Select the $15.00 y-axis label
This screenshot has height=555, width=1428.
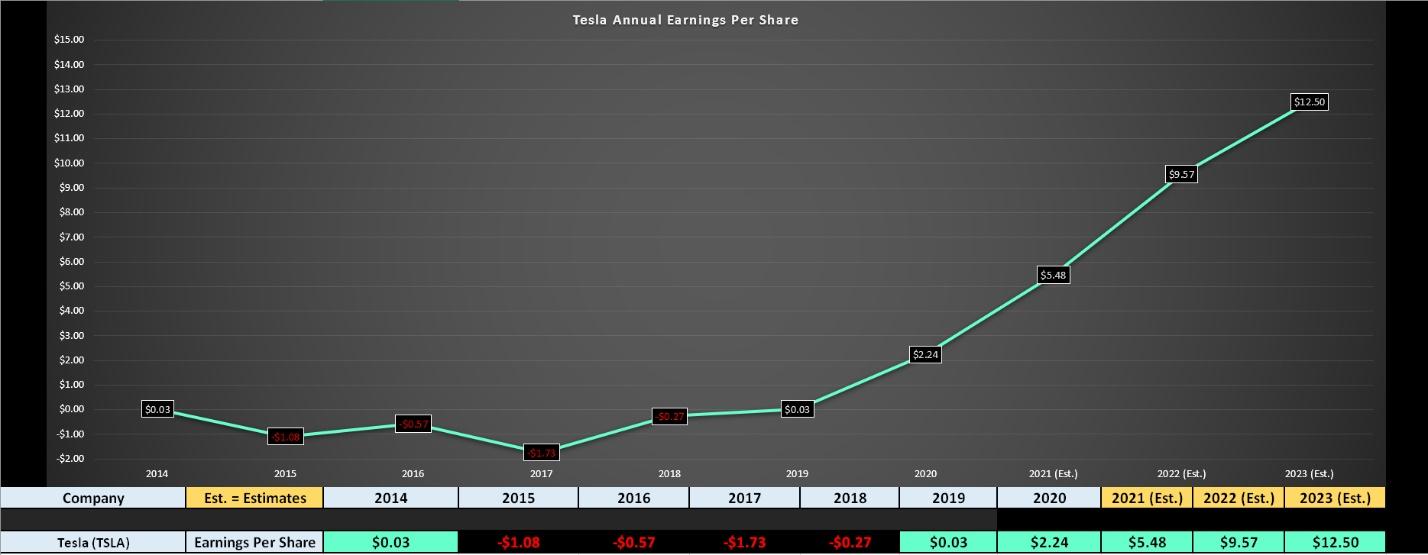[69, 40]
